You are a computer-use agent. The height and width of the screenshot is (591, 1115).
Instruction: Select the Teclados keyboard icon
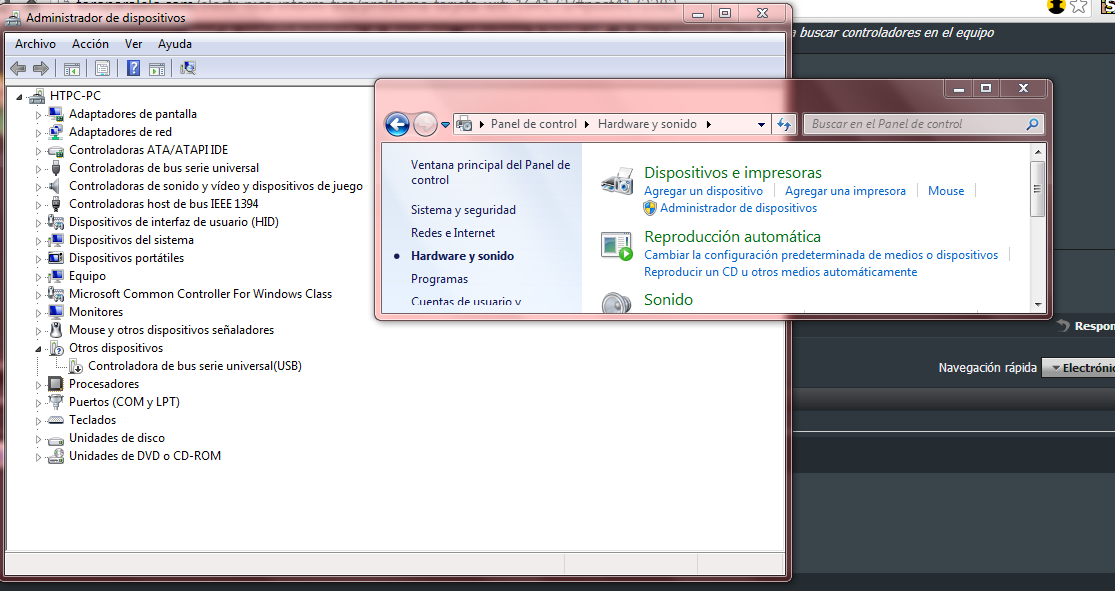click(55, 420)
